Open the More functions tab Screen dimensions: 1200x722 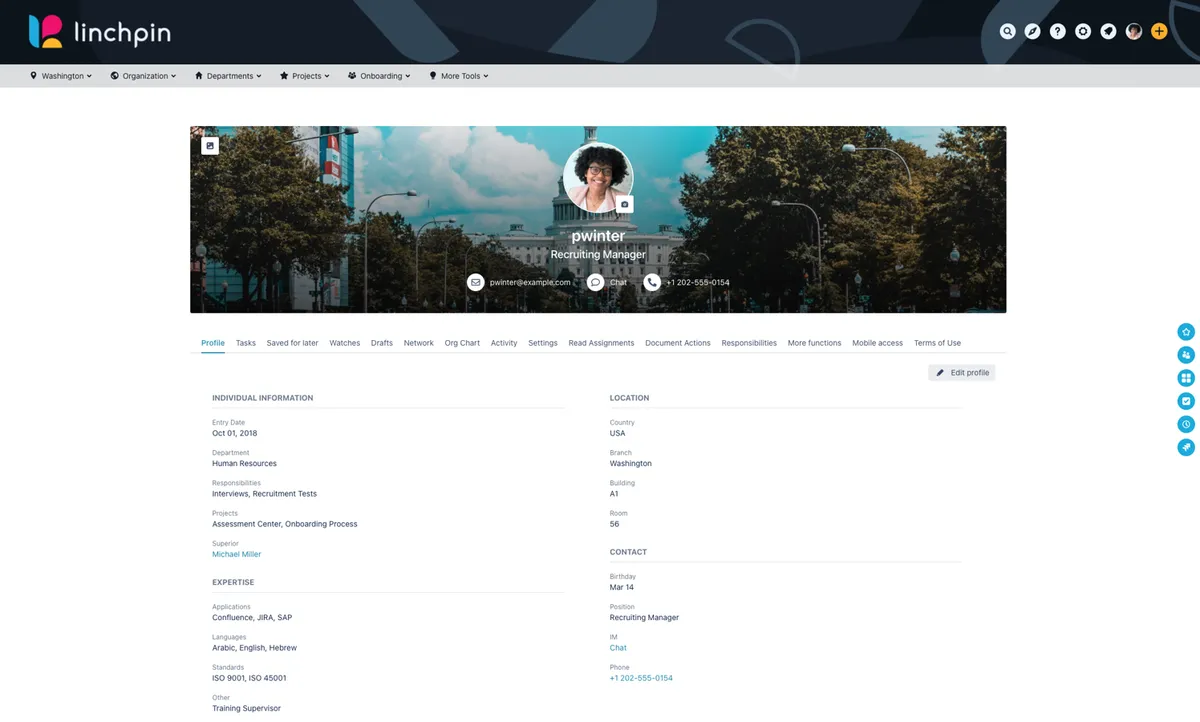point(815,343)
